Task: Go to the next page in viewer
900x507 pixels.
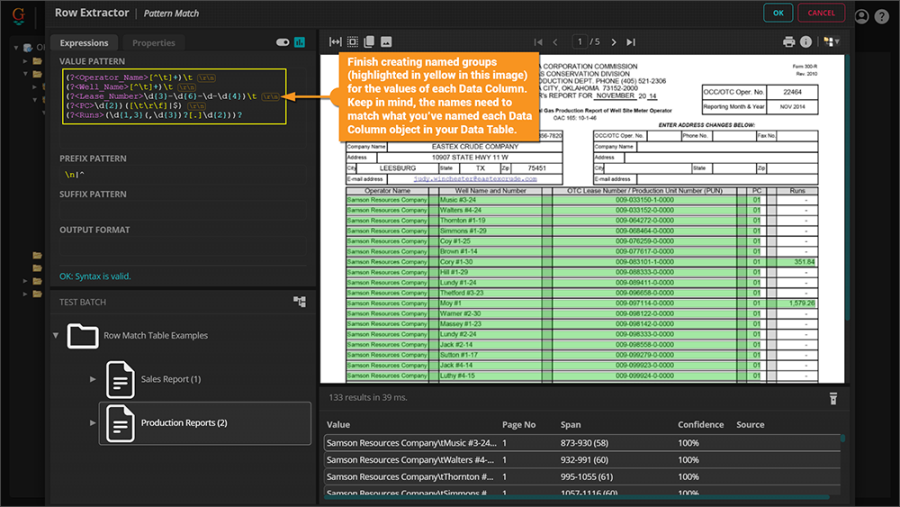Action: 613,42
